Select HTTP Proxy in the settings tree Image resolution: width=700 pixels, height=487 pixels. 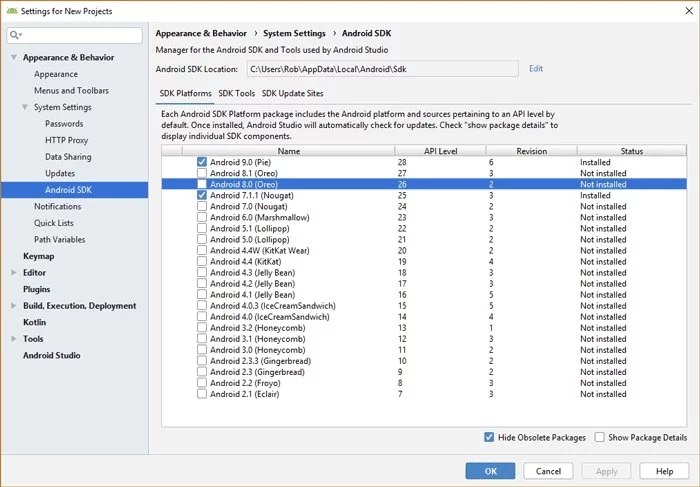point(66,140)
